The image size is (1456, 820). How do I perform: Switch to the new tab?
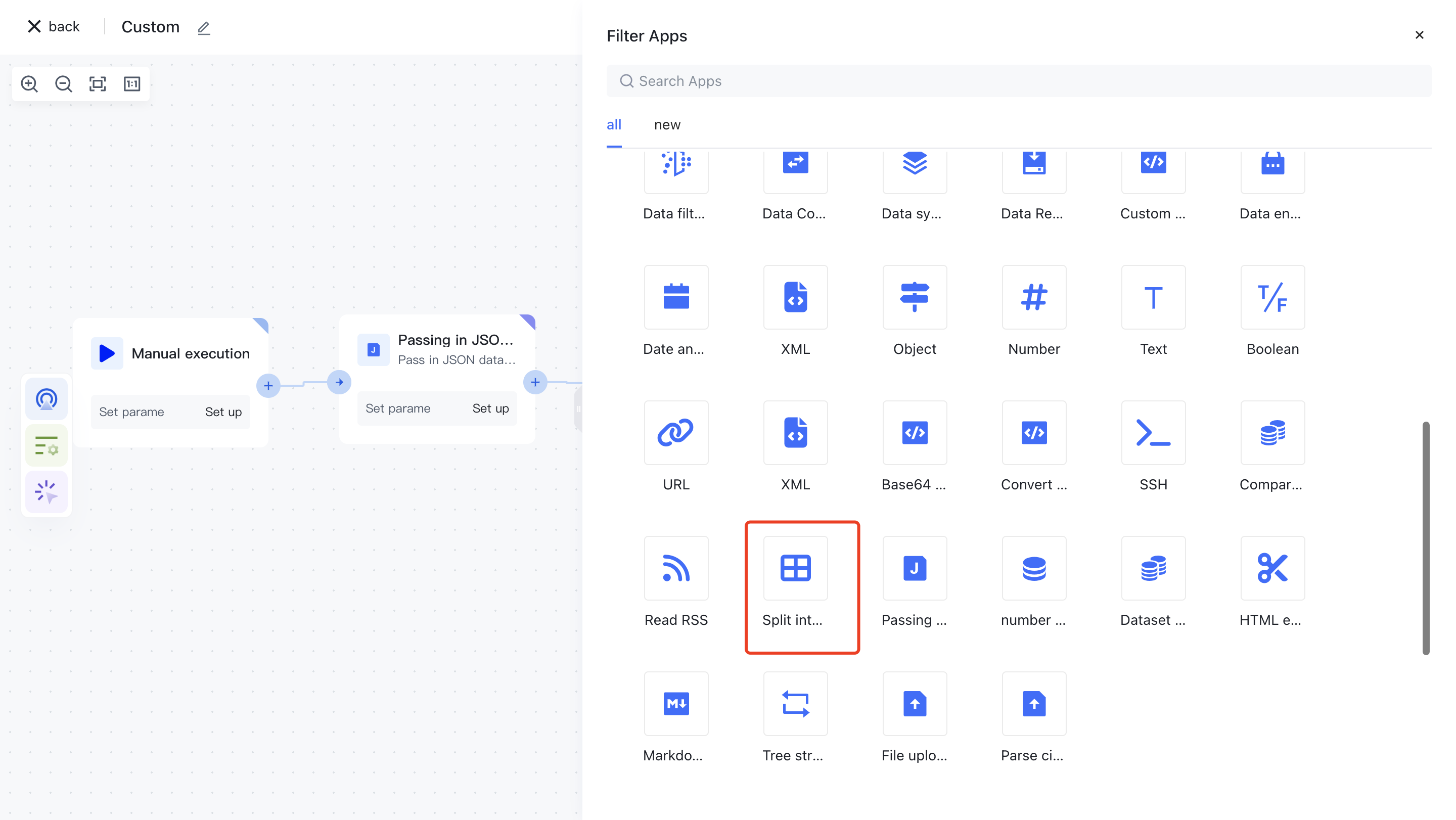667,125
